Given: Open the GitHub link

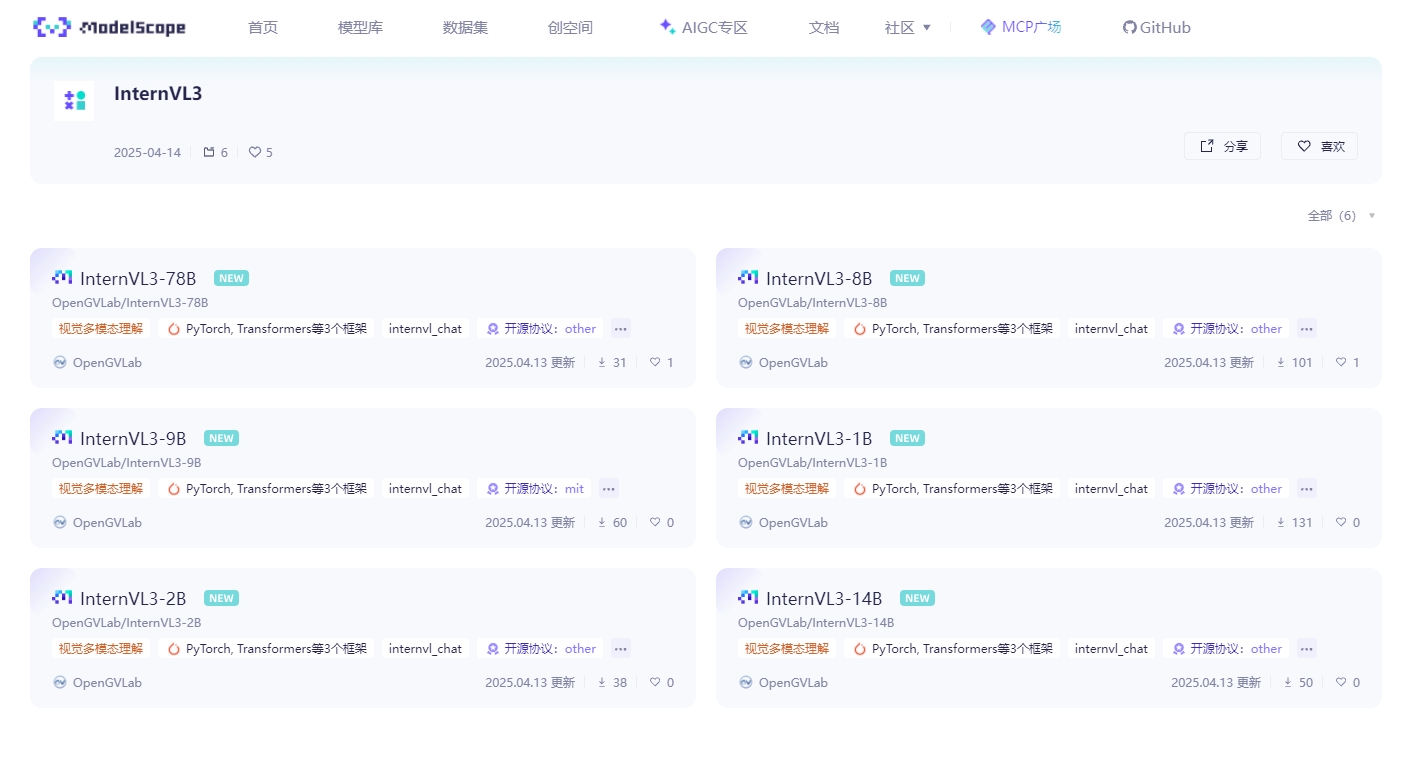Looking at the screenshot, I should [1157, 28].
